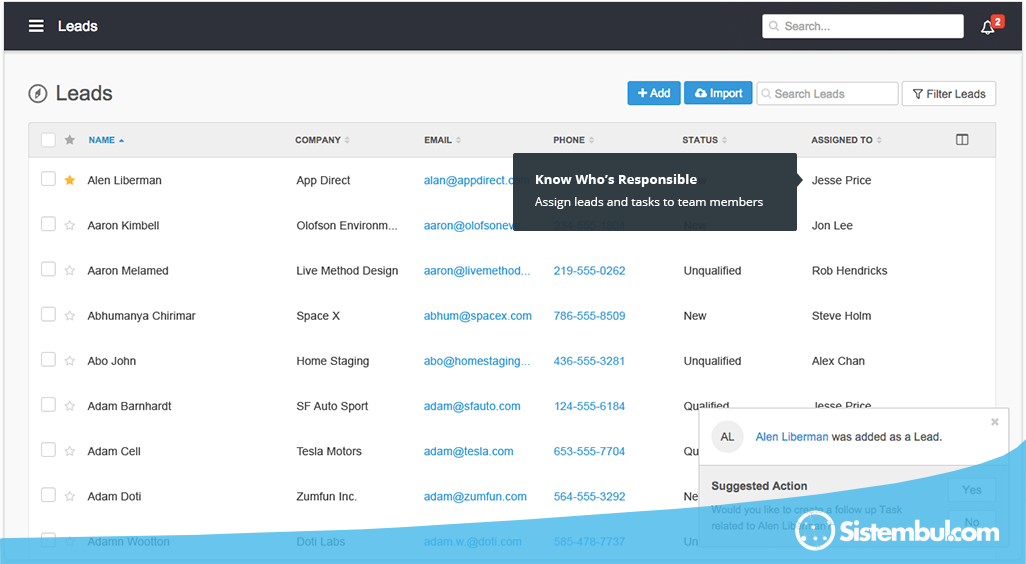Check the Aaron Melamed row checkbox
The width and height of the screenshot is (1026, 564).
tap(48, 269)
